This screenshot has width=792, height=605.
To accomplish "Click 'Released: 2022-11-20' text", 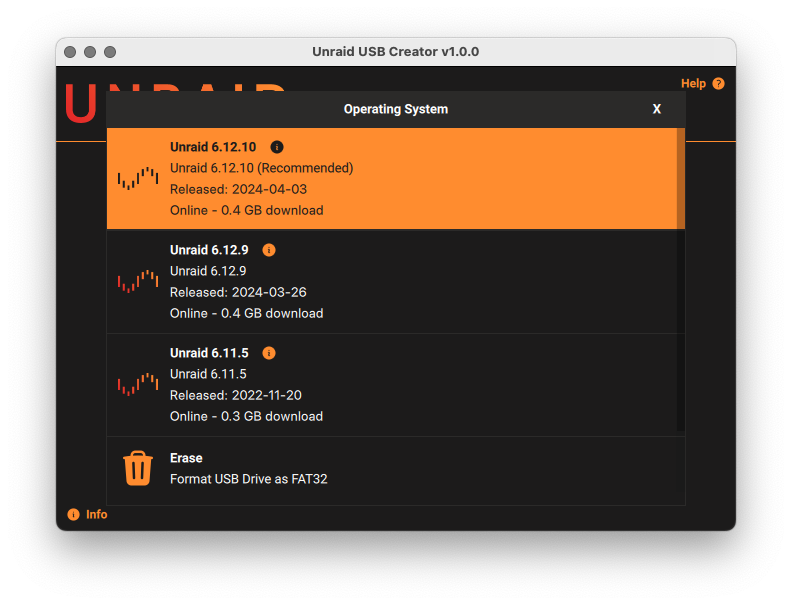I will click(236, 395).
